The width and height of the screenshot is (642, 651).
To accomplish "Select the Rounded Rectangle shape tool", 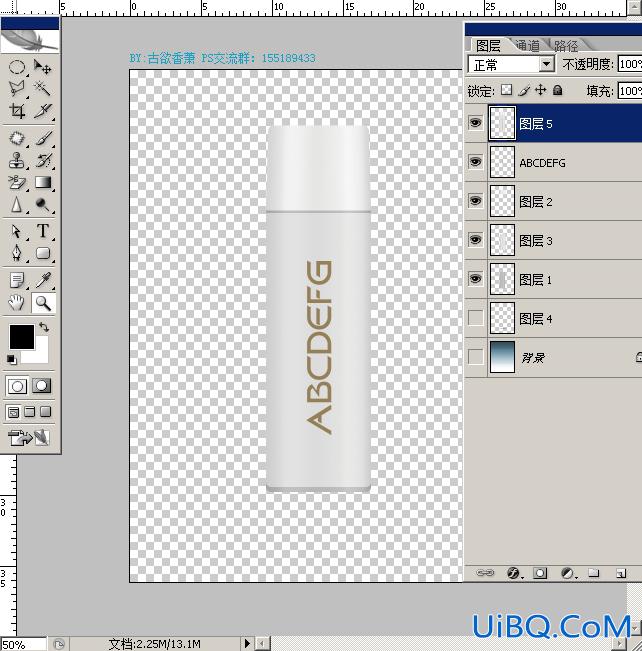I will coord(42,253).
